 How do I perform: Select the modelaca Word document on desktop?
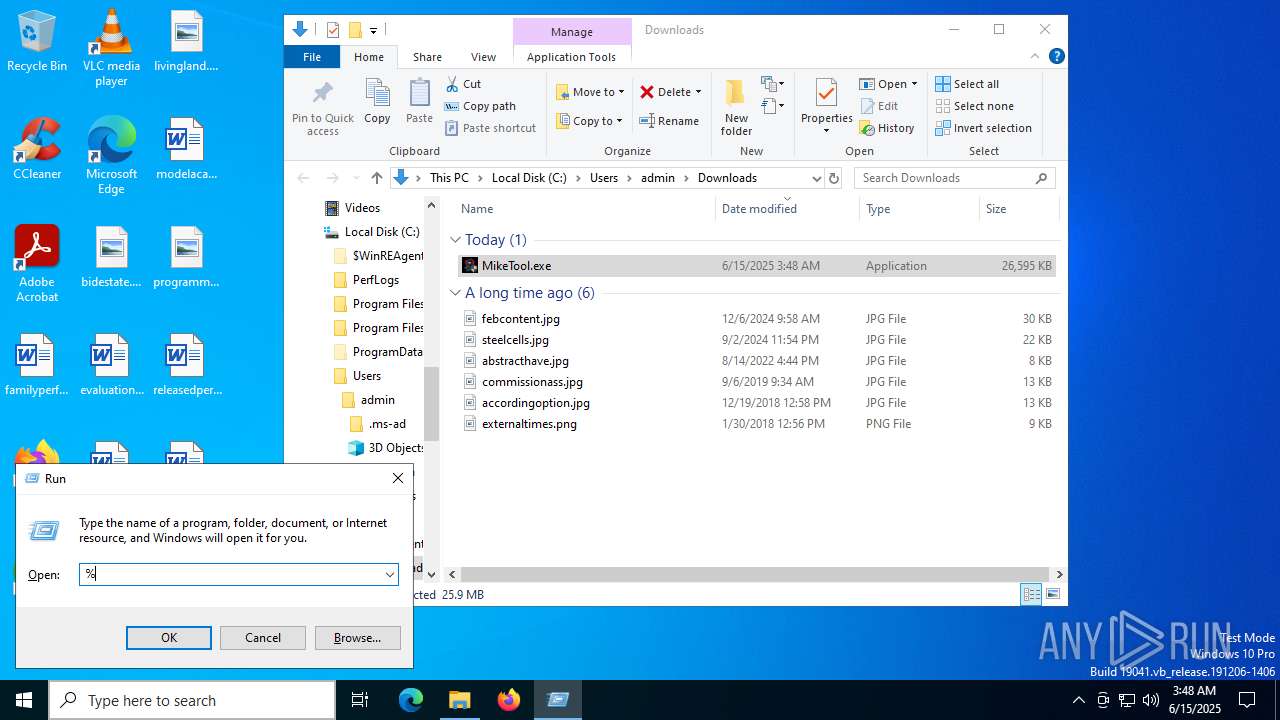186,148
